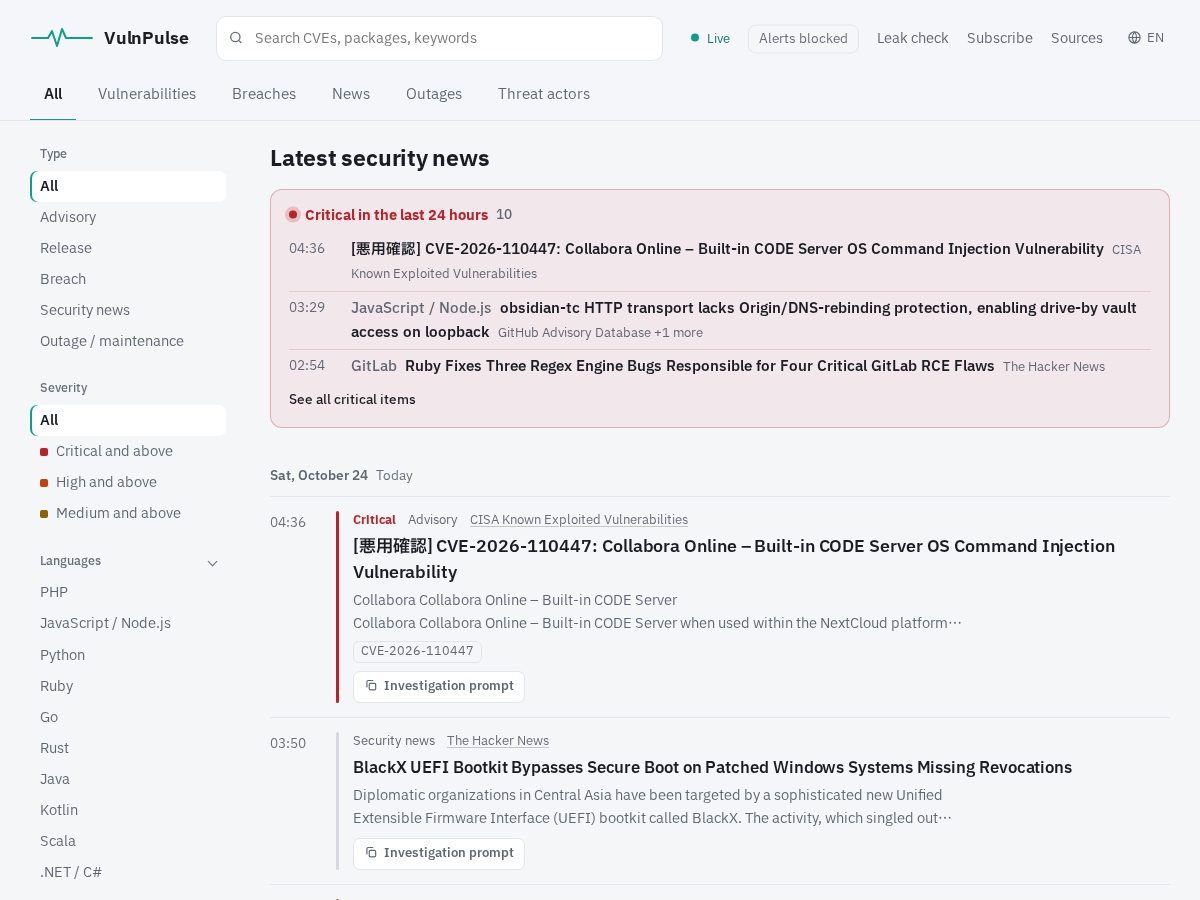Image resolution: width=1200 pixels, height=900 pixels.
Task: Click The Hacker News source above BlackX
Action: pyautogui.click(x=498, y=741)
